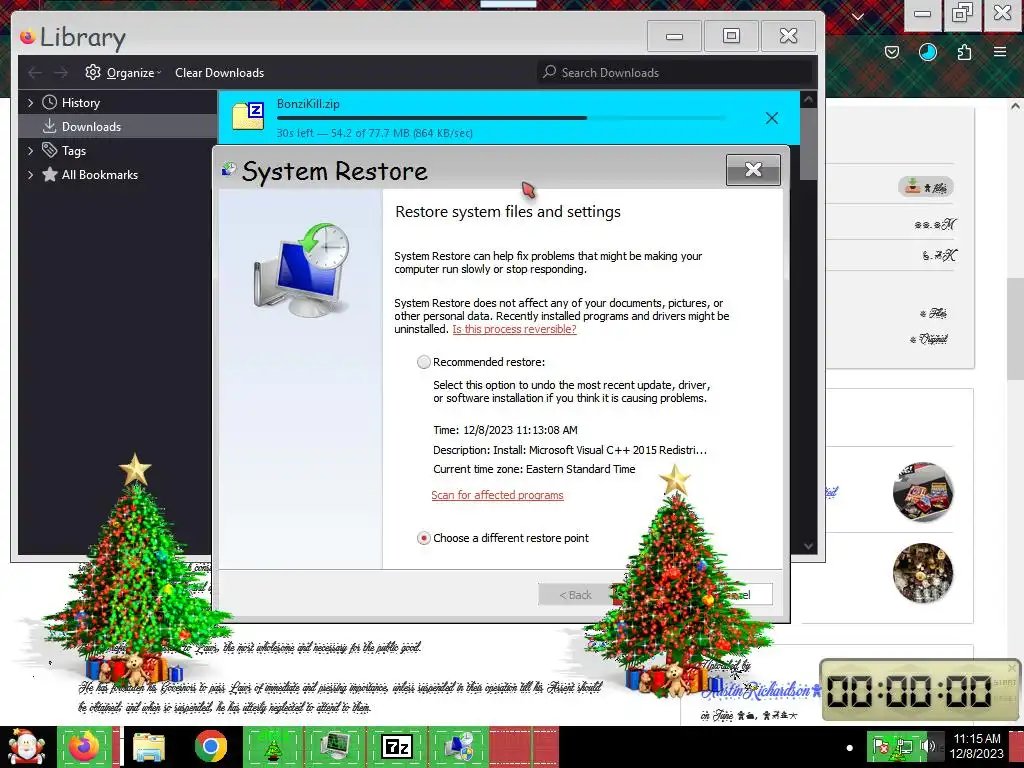Open Firefox downloads progress indicator
The image size is (1024, 768).
pyautogui.click(x=927, y=52)
